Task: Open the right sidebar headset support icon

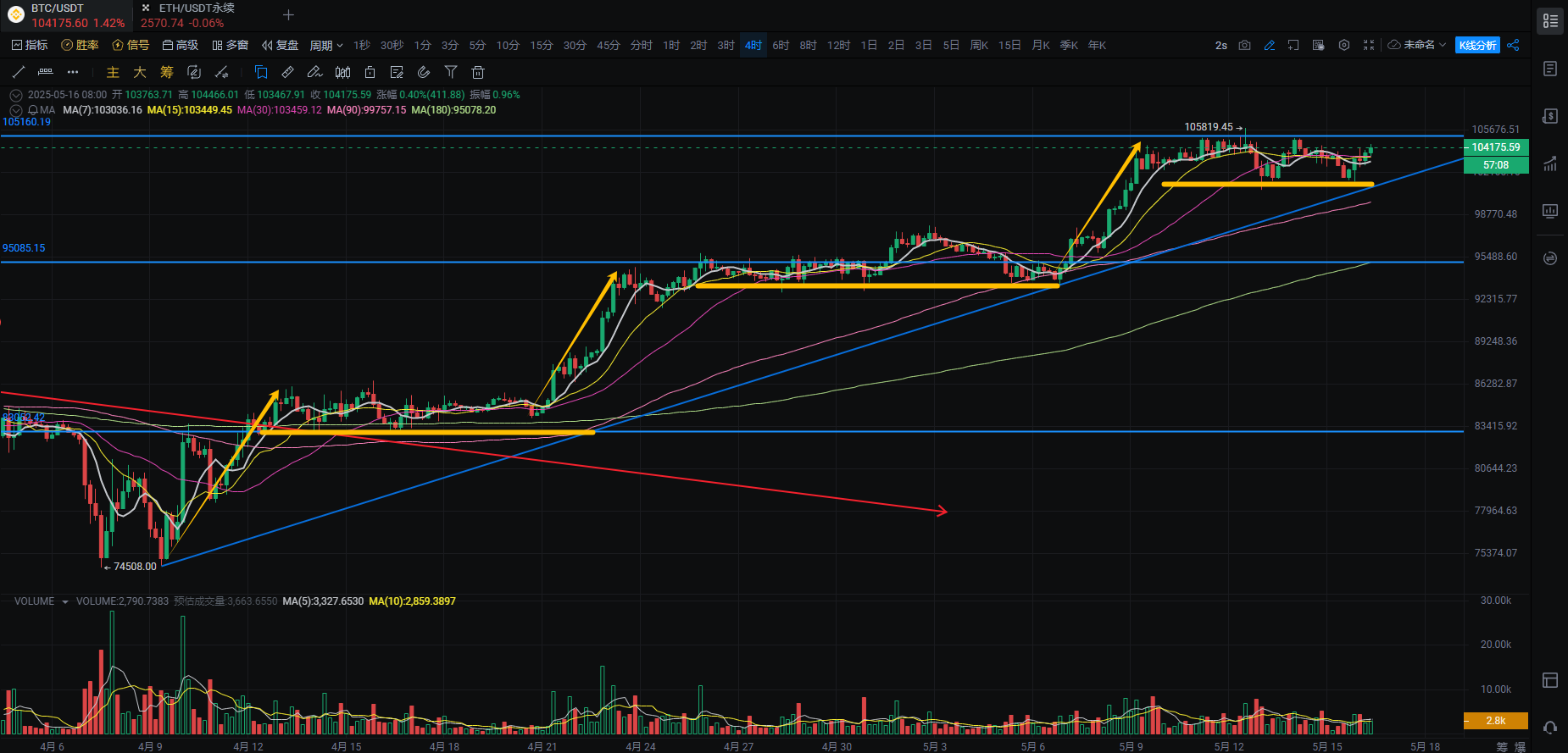Action: [1550, 728]
